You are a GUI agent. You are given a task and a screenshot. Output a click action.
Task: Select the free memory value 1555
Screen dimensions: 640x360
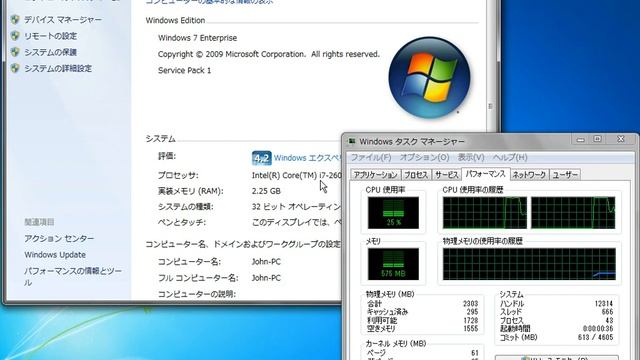pyautogui.click(x=470, y=329)
